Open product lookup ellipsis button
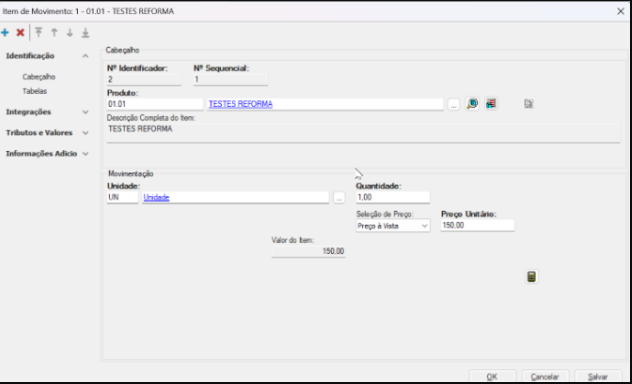 (x=453, y=104)
